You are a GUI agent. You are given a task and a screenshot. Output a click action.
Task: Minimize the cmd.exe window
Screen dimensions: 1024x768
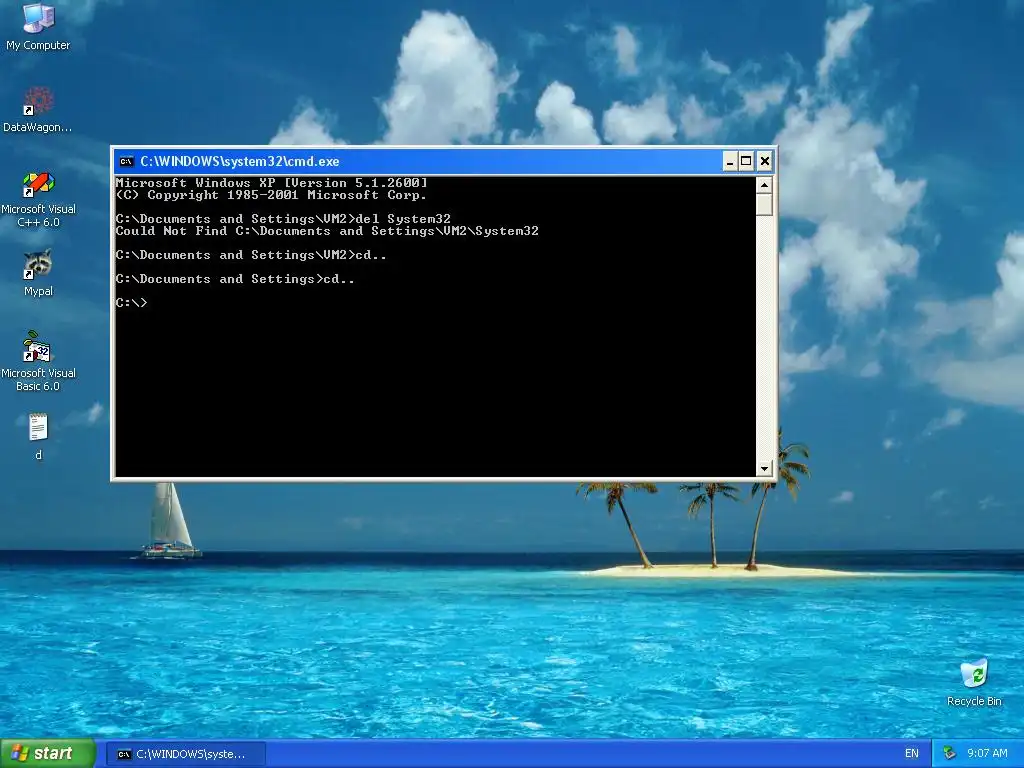pos(730,161)
